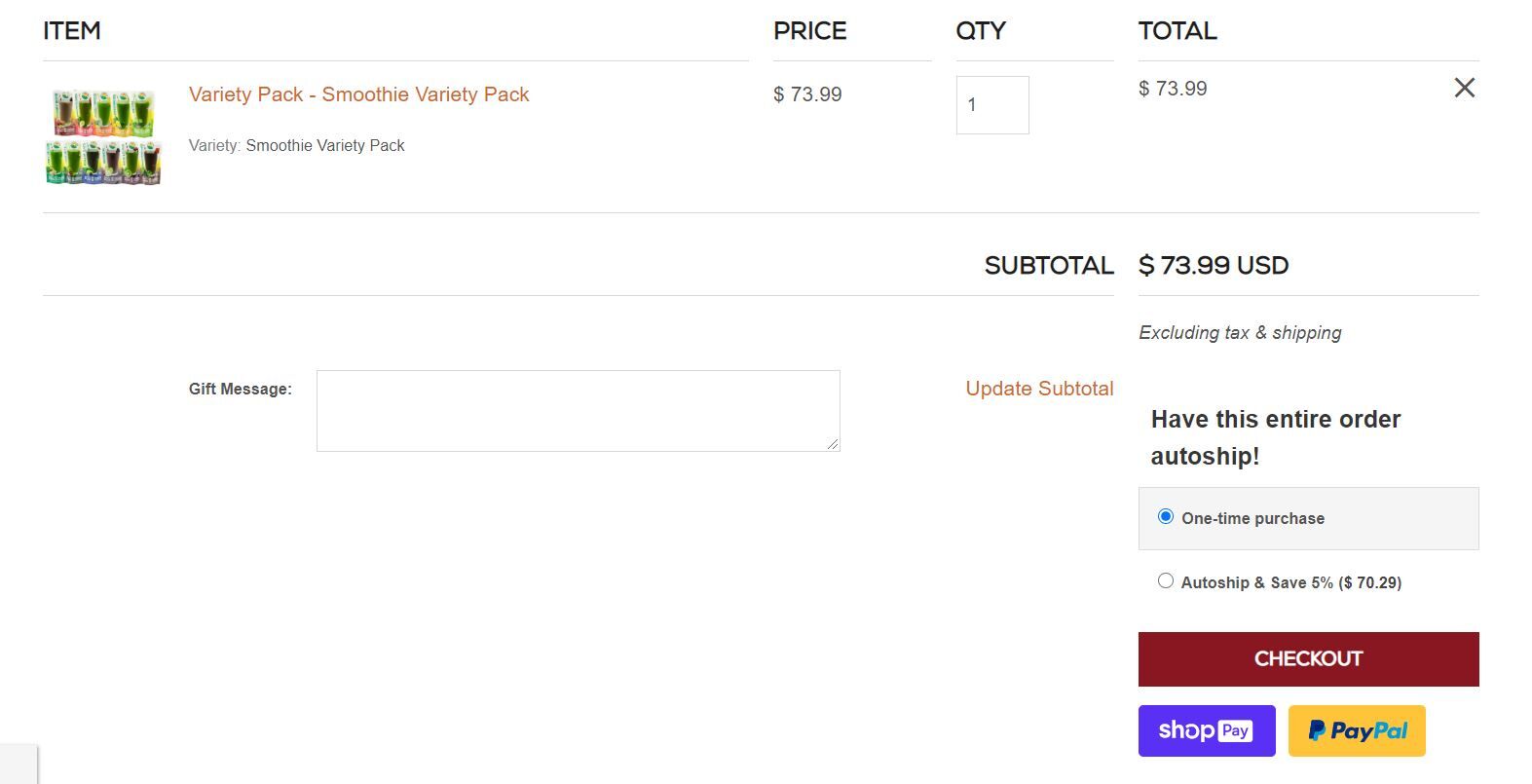Pay using the Shop Pay button
Screen dimensions: 1532x784
1207,730
